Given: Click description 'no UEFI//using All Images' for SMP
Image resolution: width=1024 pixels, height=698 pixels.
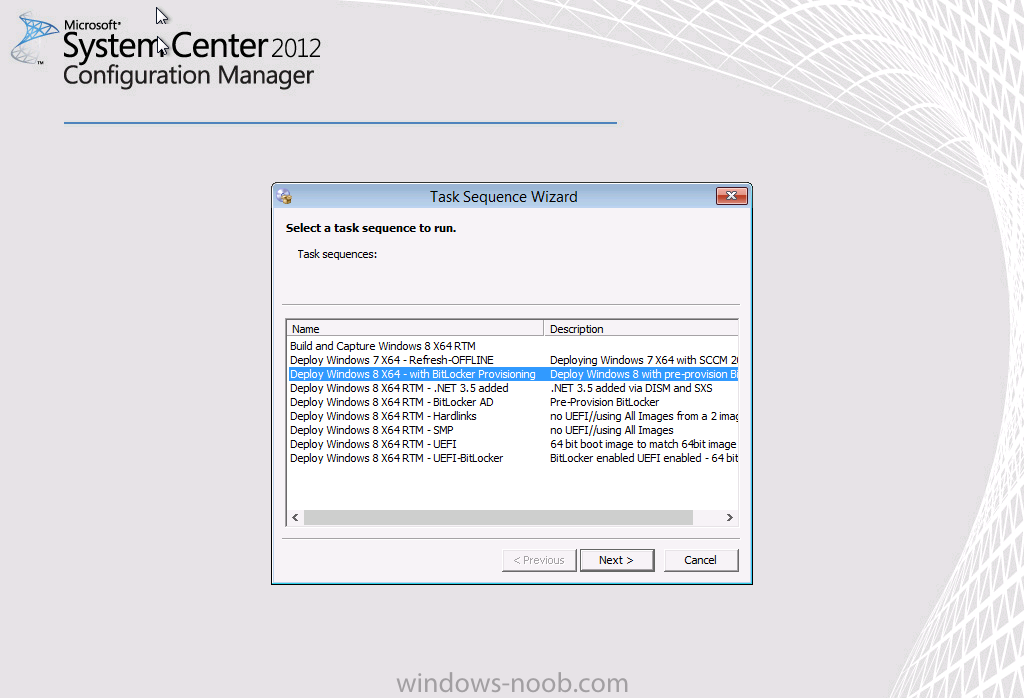Looking at the screenshot, I should (x=611, y=430).
